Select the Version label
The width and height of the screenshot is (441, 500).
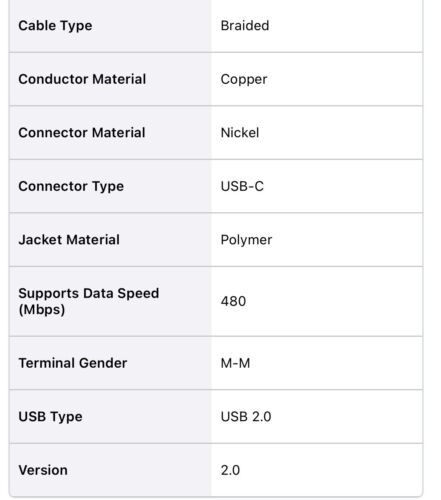click(43, 470)
